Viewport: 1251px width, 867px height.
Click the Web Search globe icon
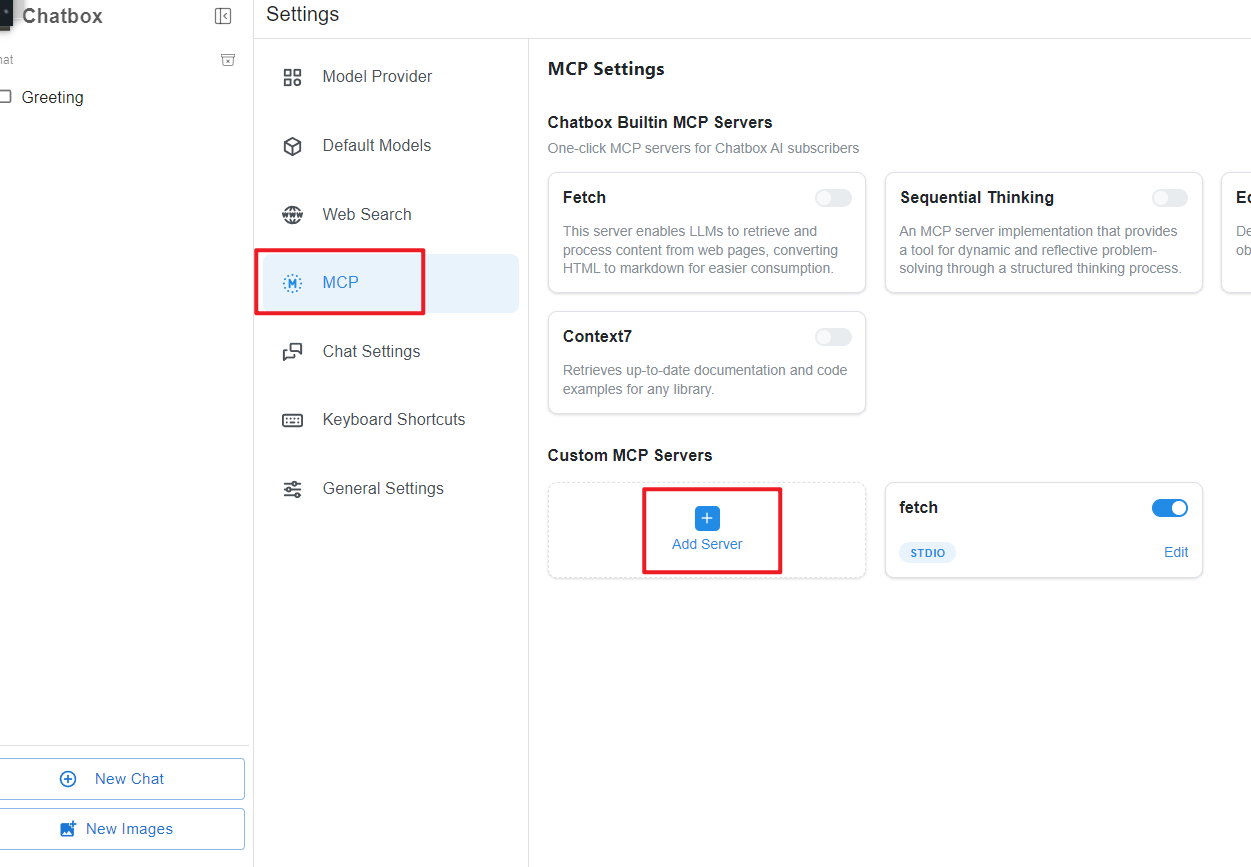(292, 214)
